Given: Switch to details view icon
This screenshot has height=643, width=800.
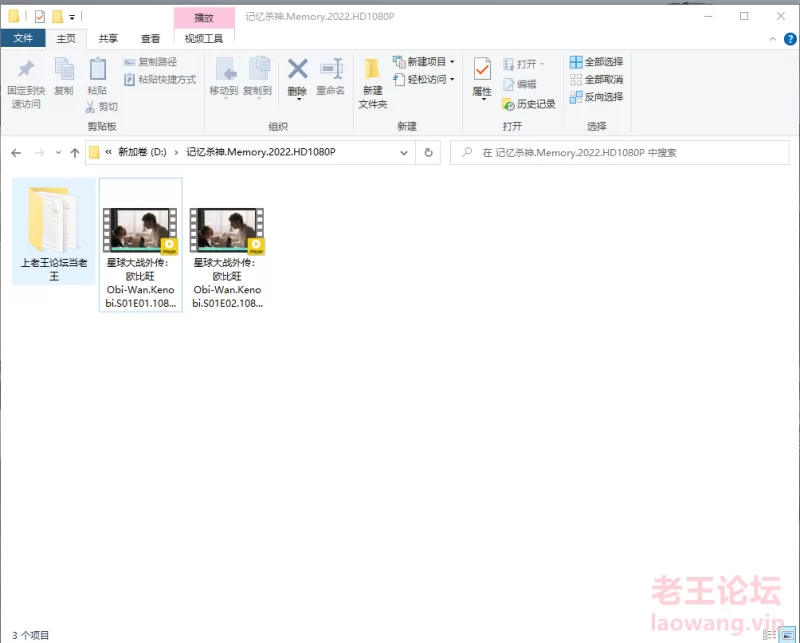Looking at the screenshot, I should (769, 635).
